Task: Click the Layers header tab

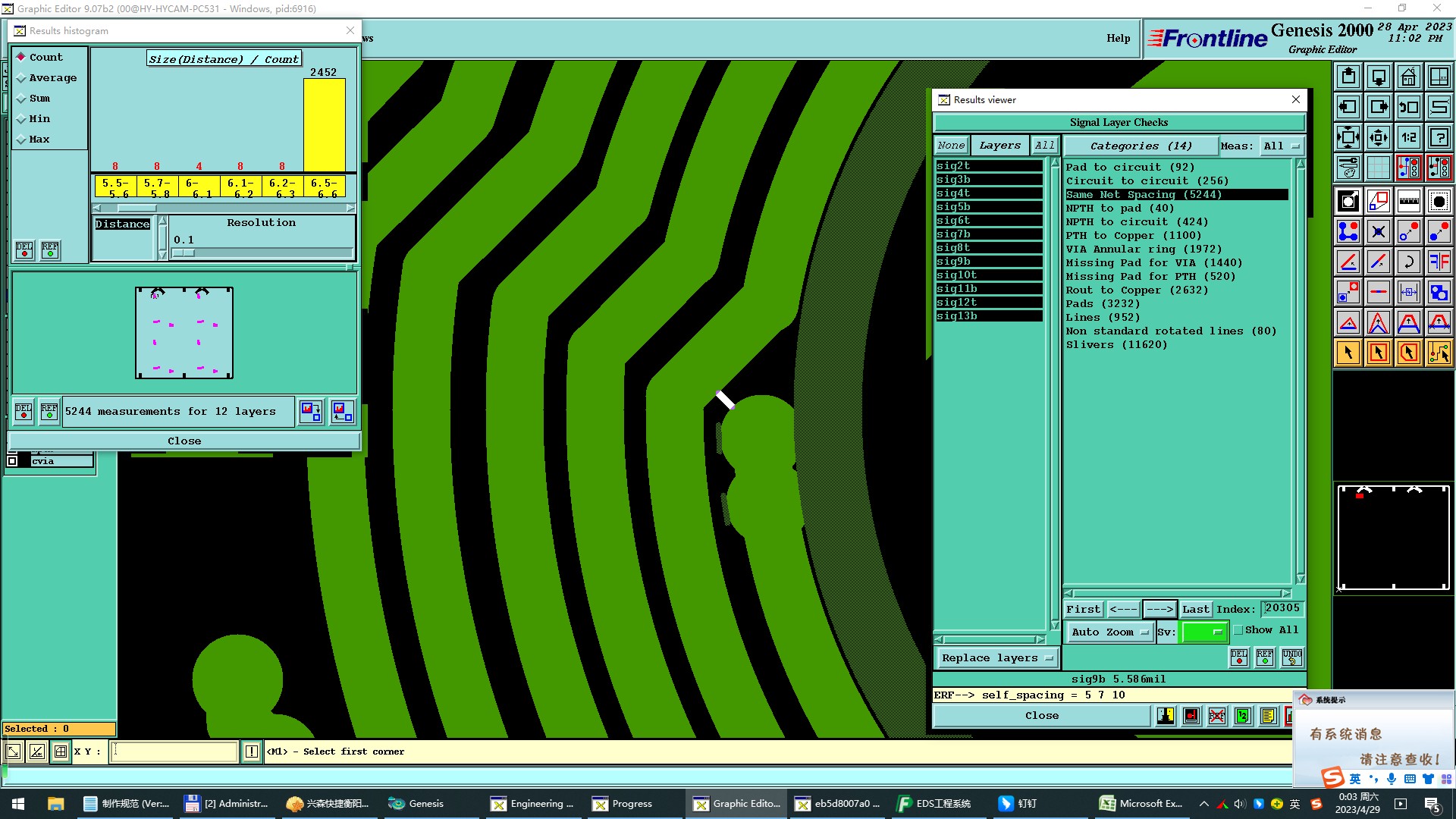Action: coord(999,146)
